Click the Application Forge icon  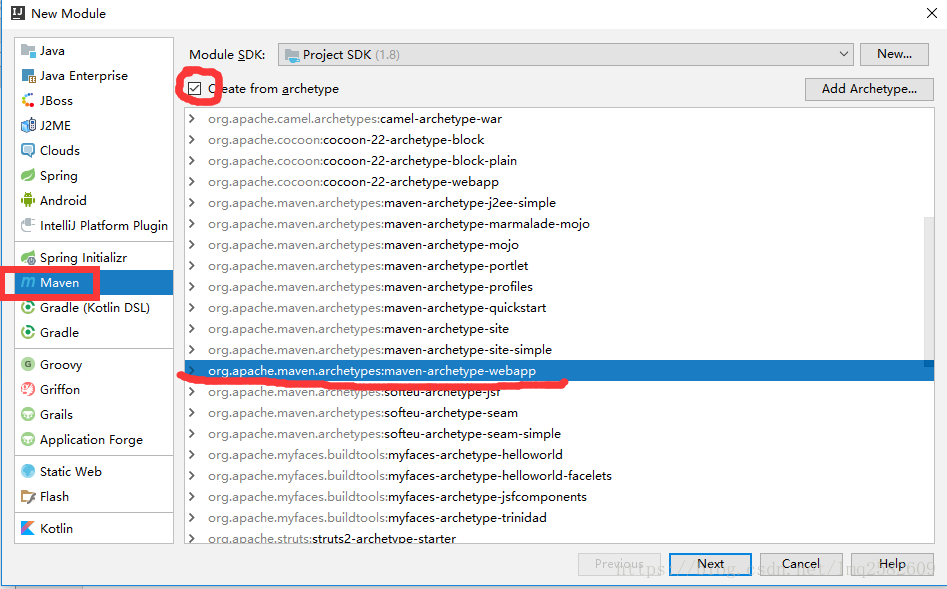tap(28, 439)
